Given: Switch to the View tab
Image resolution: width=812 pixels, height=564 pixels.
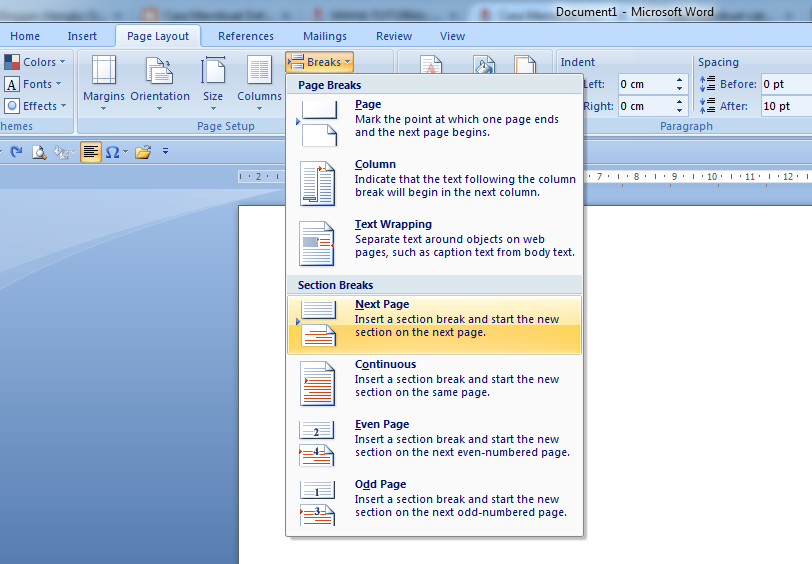Looking at the screenshot, I should pos(452,36).
